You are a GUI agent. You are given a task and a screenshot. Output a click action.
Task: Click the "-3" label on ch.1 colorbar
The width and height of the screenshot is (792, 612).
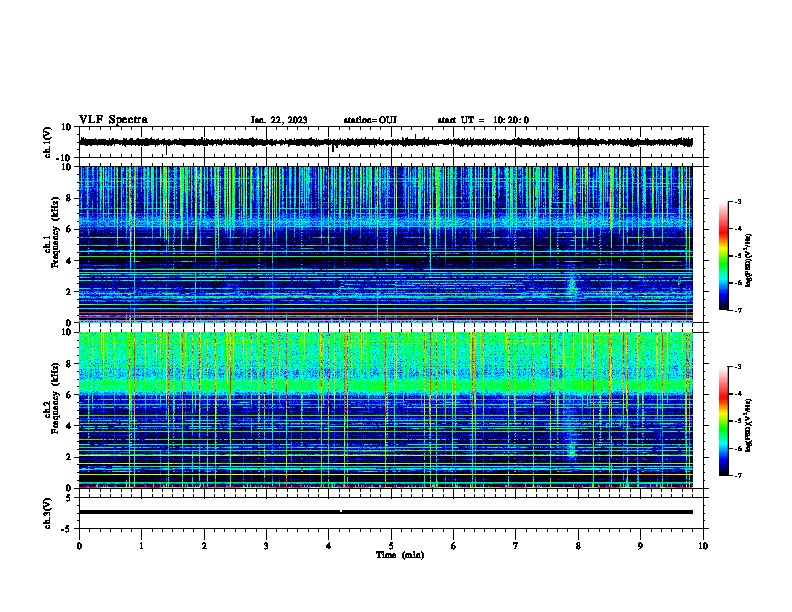click(x=738, y=201)
